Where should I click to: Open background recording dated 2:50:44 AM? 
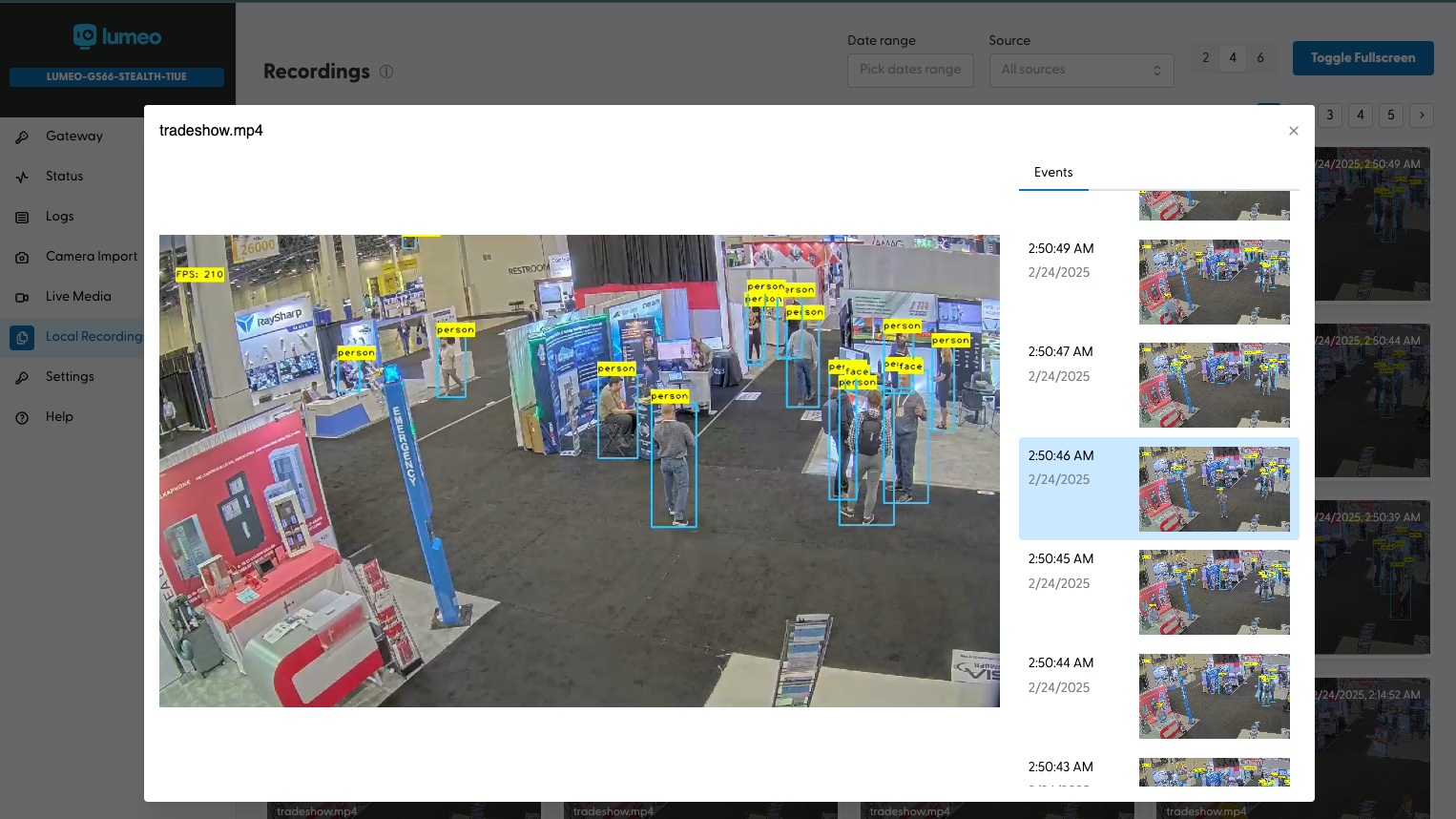[1373, 400]
